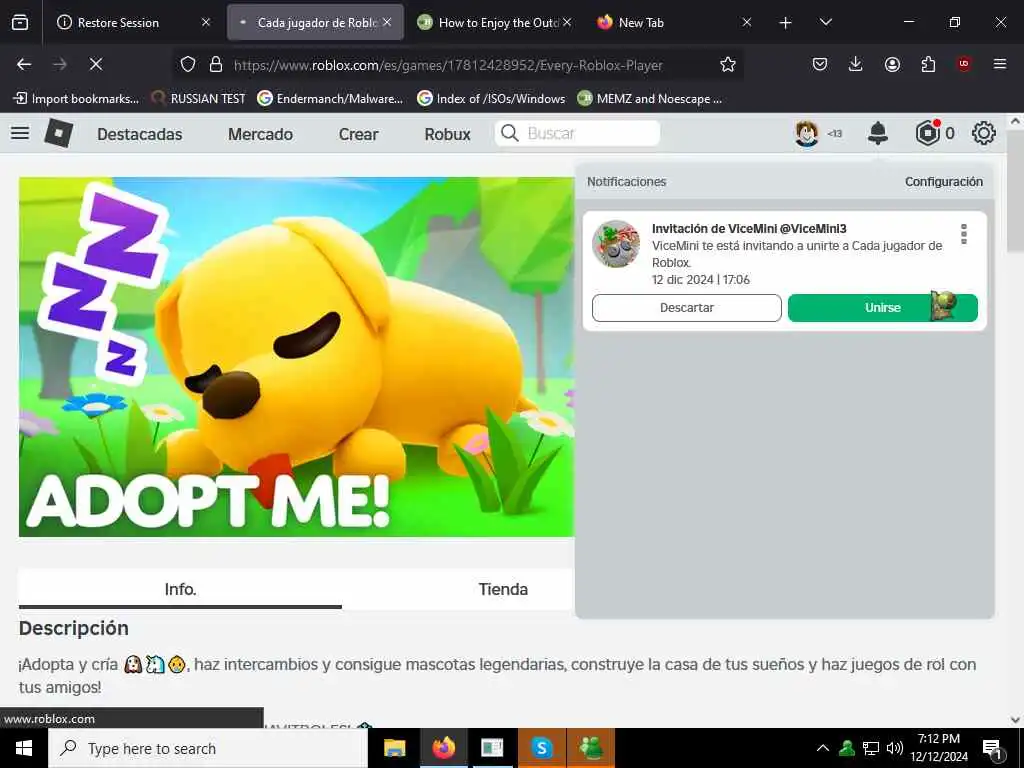Open Roblox hamburger side menu
The width and height of the screenshot is (1024, 768).
tap(20, 133)
